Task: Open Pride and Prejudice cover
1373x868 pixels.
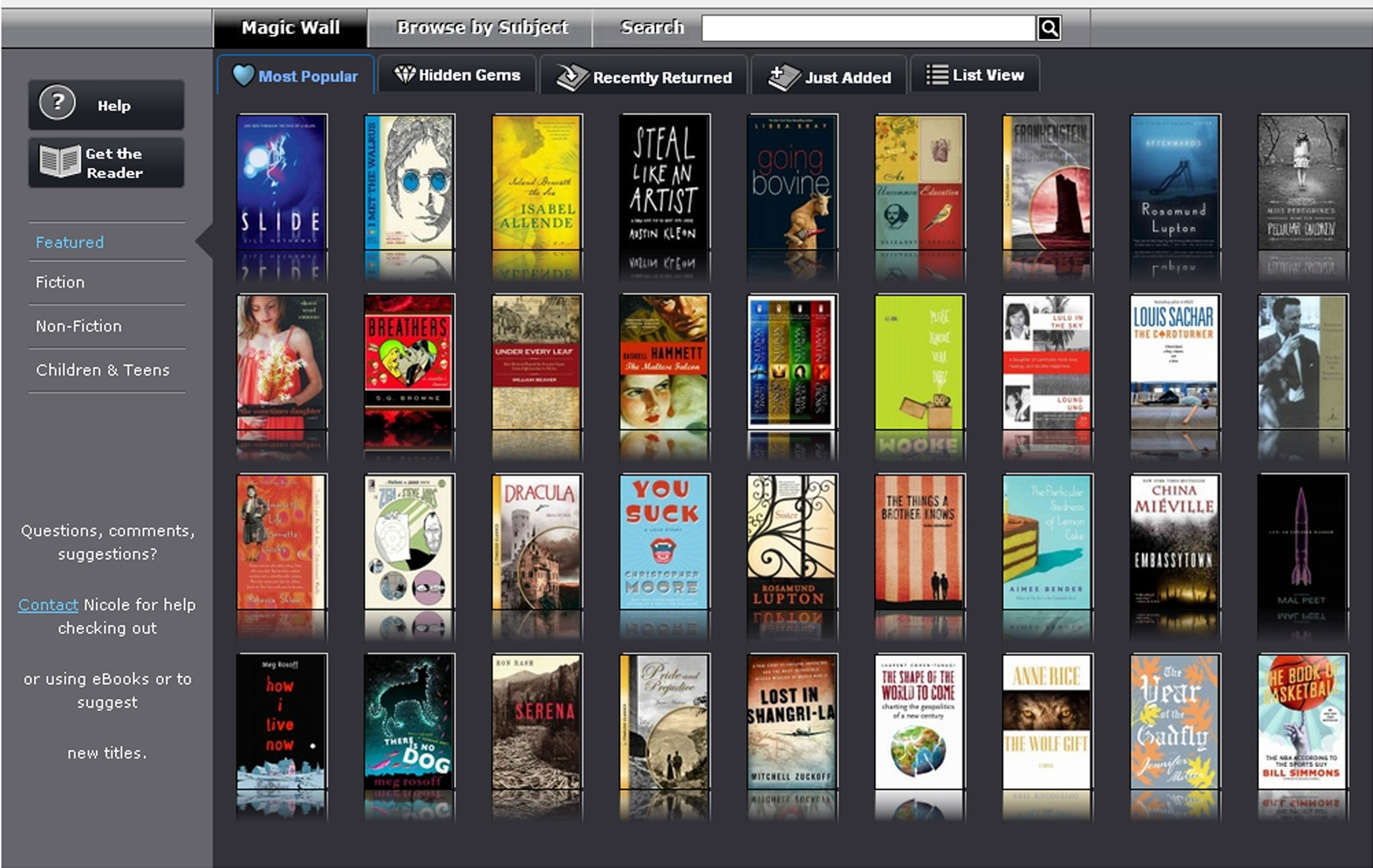Action: 665,722
